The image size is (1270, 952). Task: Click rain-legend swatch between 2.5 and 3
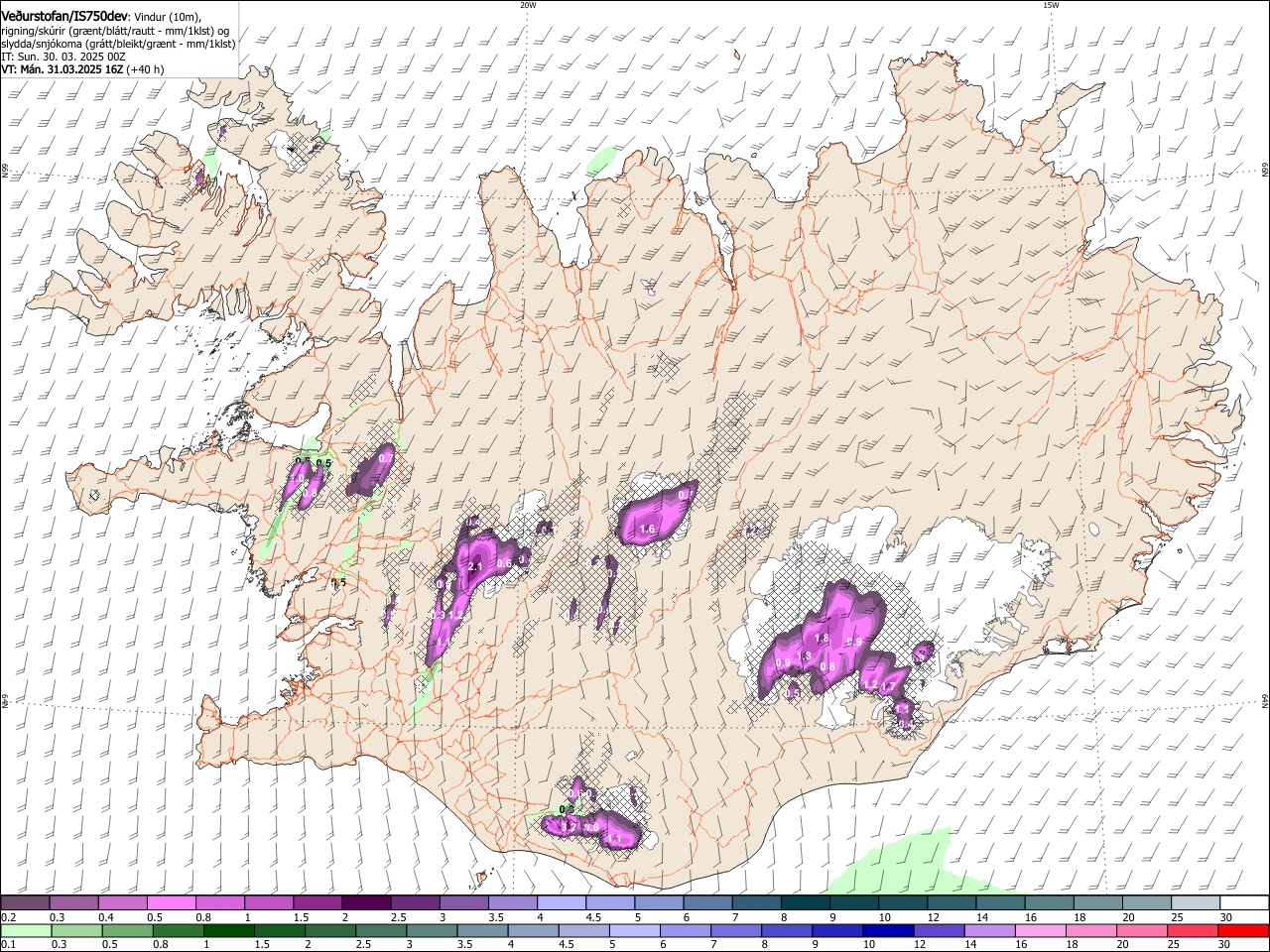pos(383,930)
